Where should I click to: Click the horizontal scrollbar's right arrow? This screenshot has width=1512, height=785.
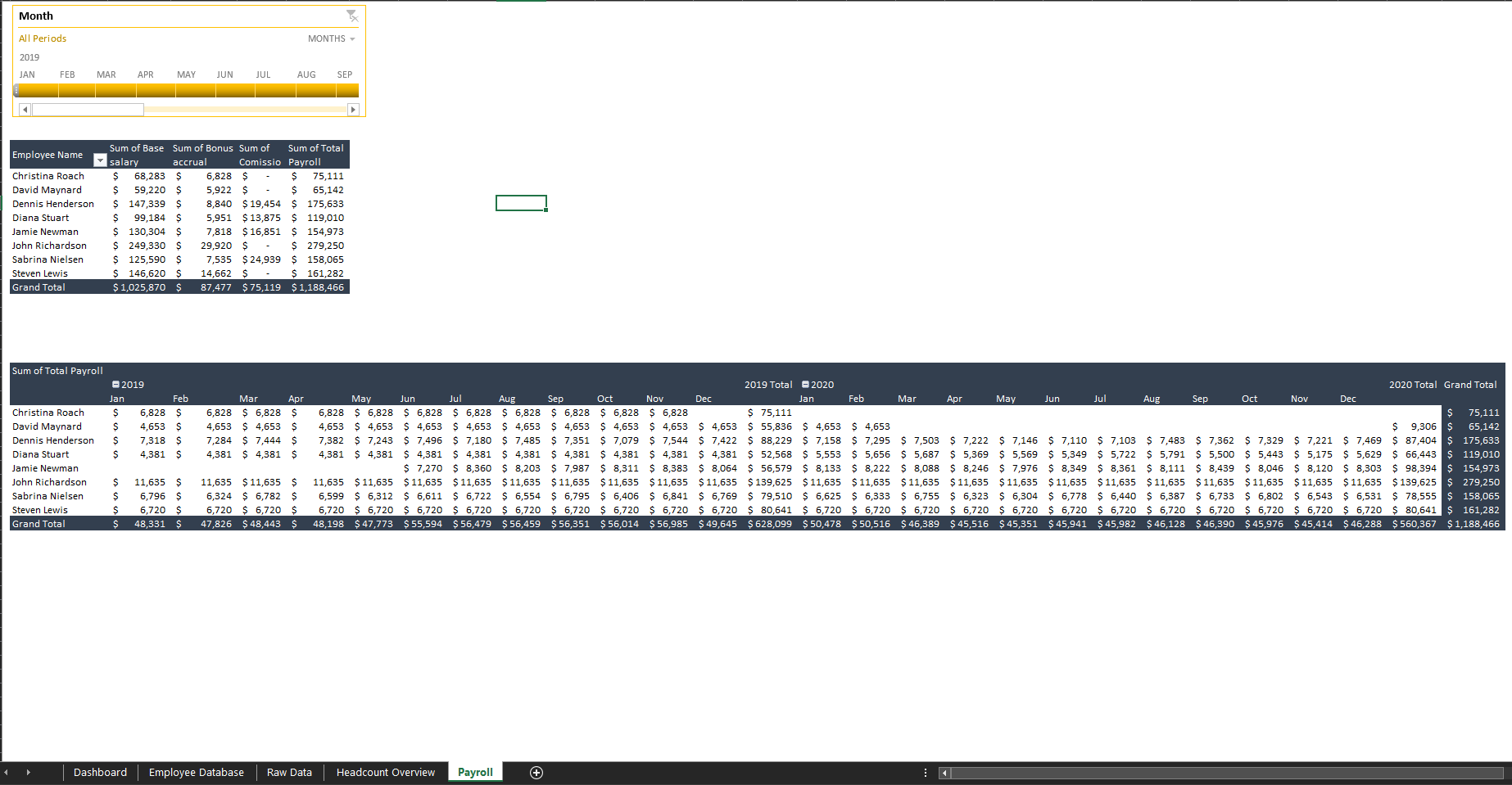[x=1506, y=772]
